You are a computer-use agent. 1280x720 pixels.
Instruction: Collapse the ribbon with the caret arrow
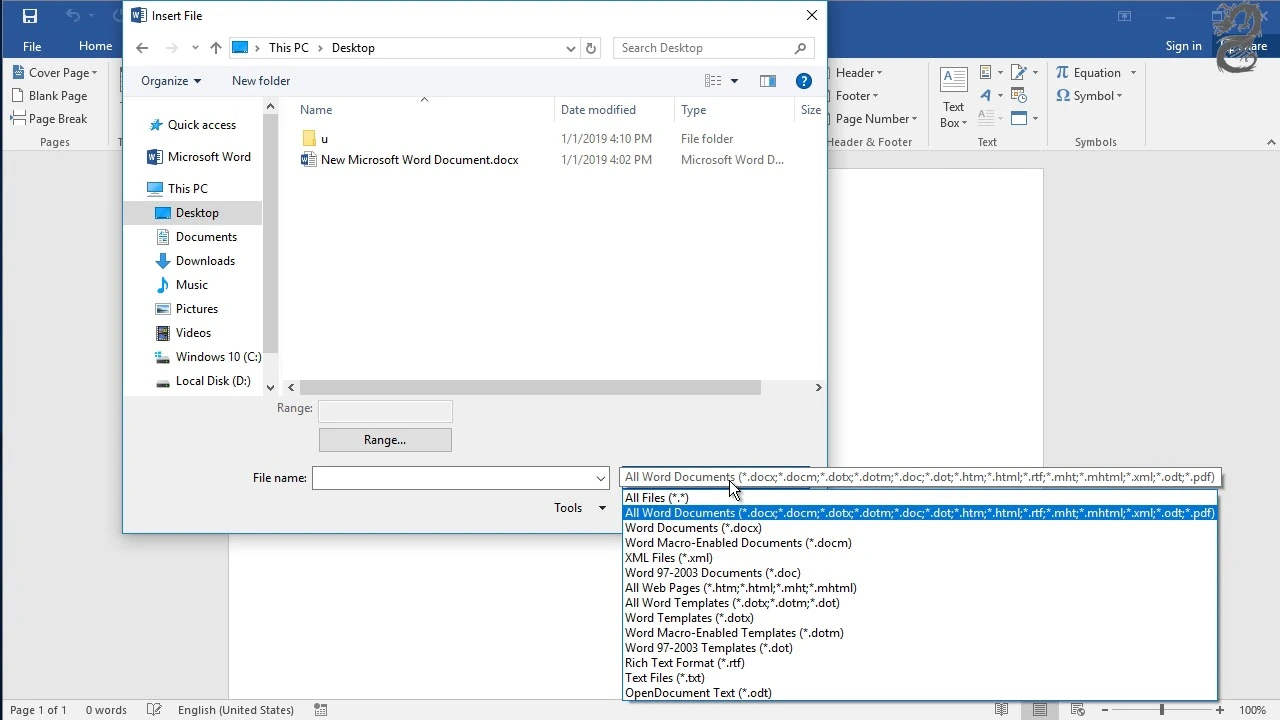[x=1271, y=143]
